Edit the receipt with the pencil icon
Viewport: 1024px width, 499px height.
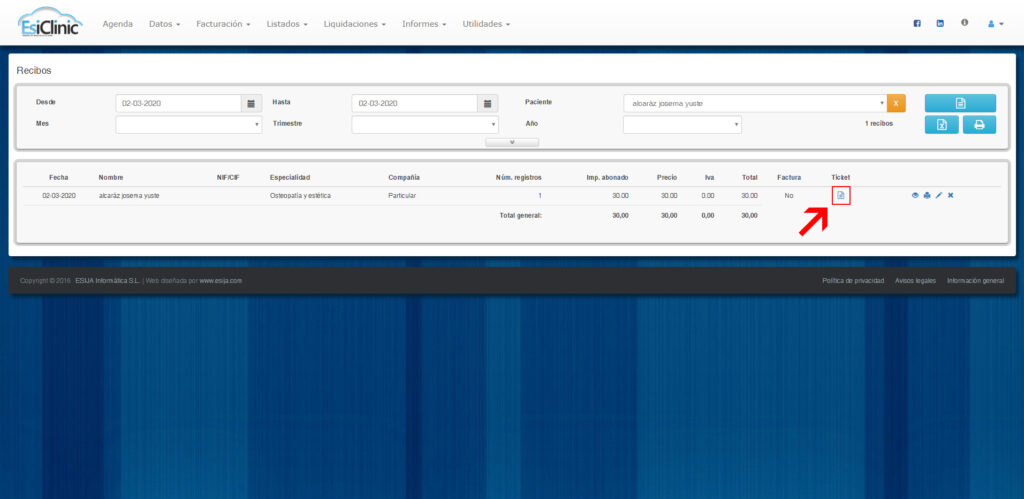(938, 195)
